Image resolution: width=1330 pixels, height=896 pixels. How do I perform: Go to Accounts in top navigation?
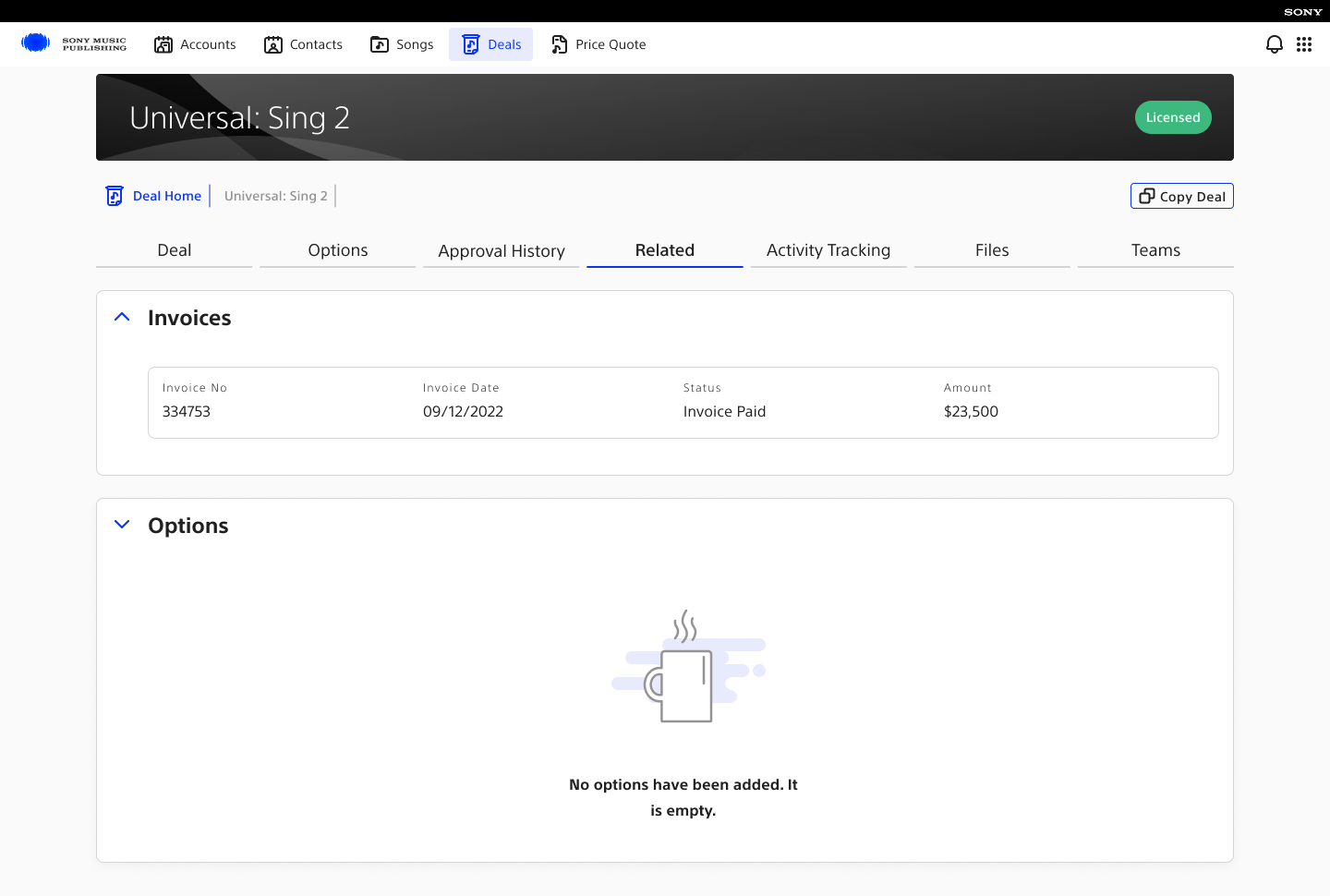pos(195,44)
